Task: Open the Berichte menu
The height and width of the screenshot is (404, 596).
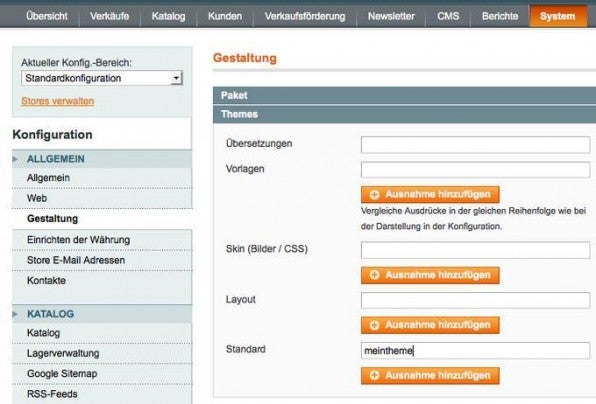Action: pyautogui.click(x=500, y=16)
